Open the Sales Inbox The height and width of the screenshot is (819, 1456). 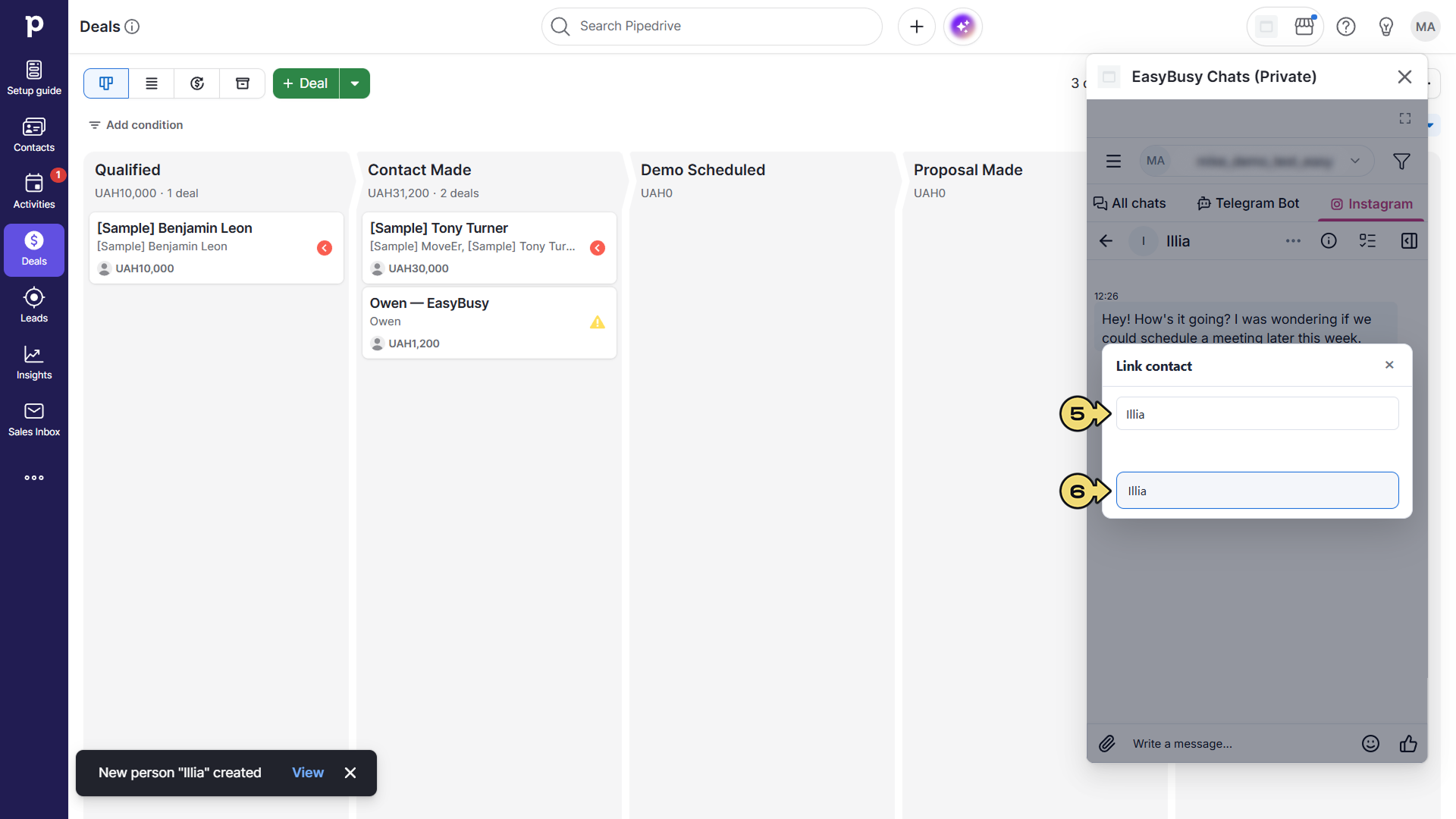click(x=34, y=420)
